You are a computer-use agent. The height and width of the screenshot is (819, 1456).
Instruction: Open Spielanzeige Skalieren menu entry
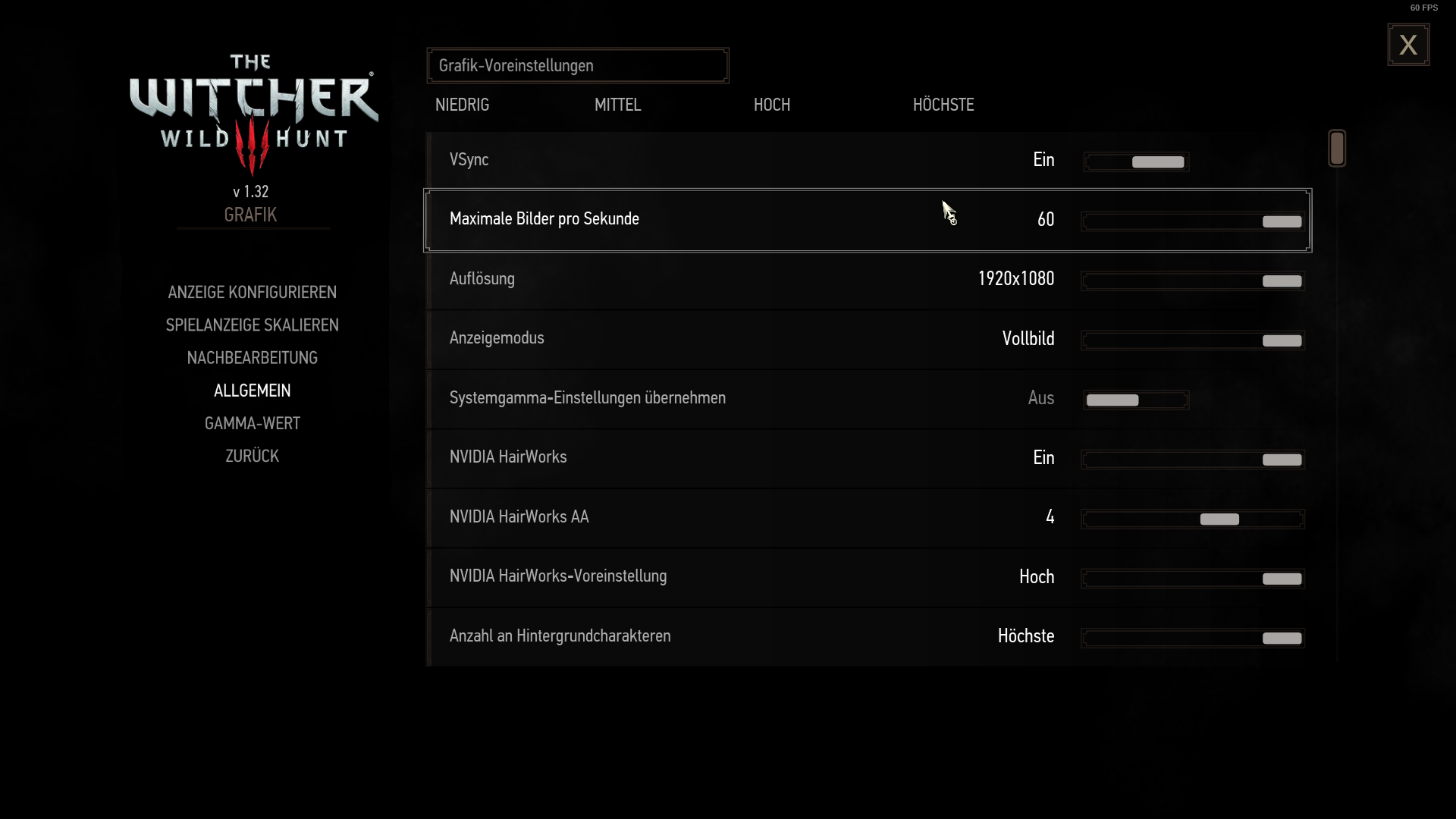[x=253, y=325]
